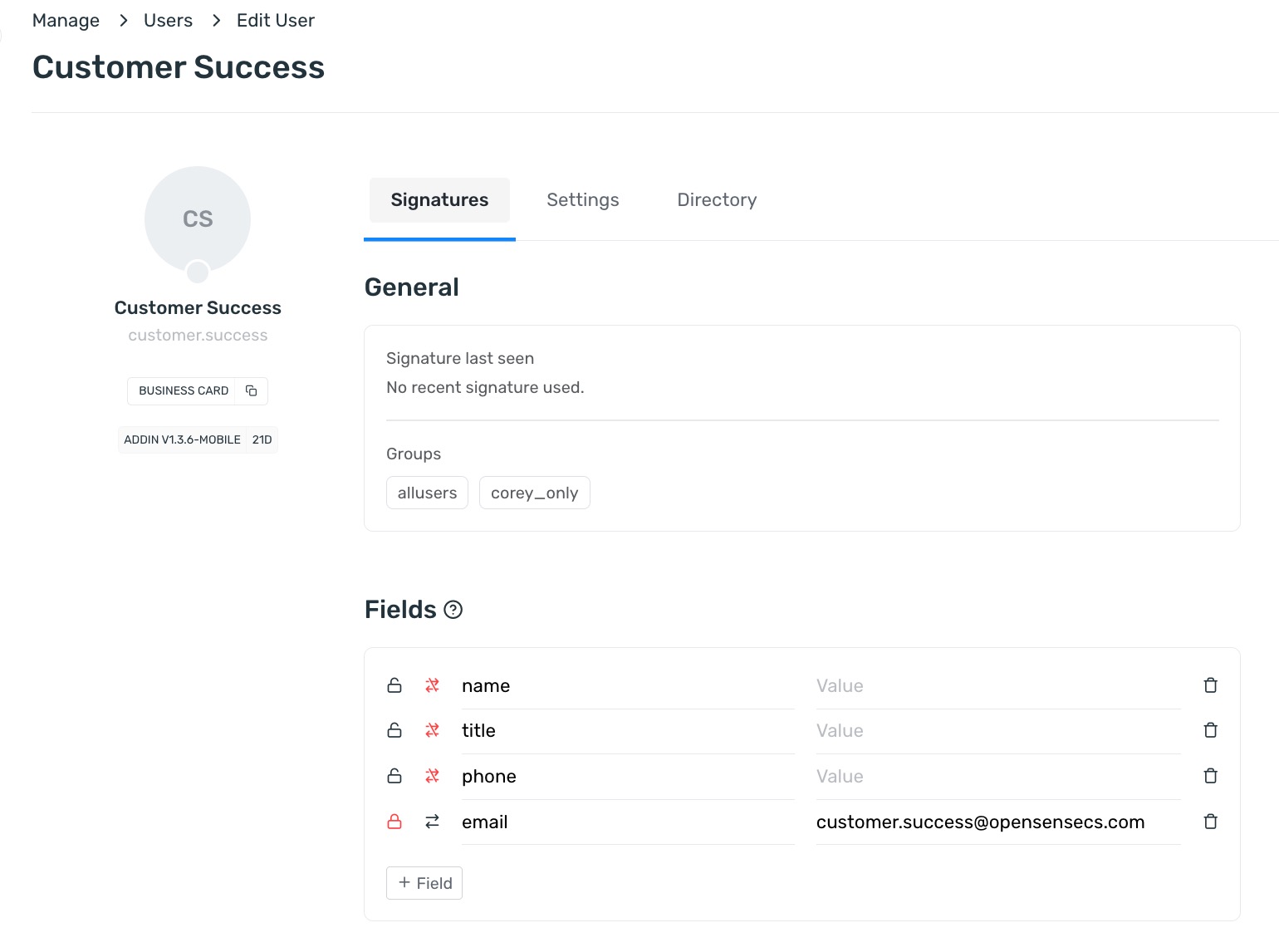
Task: Add a new field with + Field button
Action: coord(424,883)
